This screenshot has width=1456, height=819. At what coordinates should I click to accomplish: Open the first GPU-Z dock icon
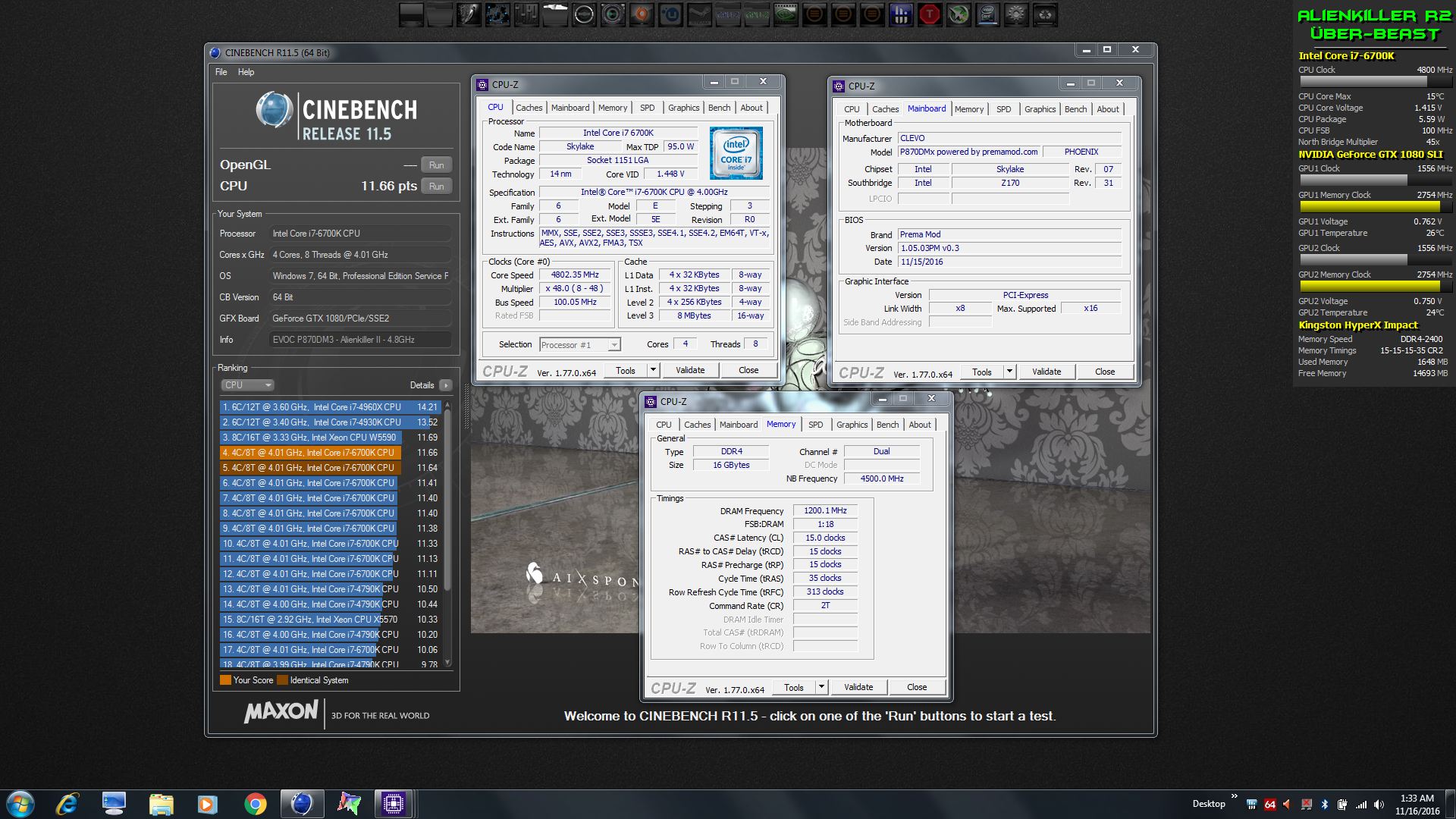[x=728, y=14]
